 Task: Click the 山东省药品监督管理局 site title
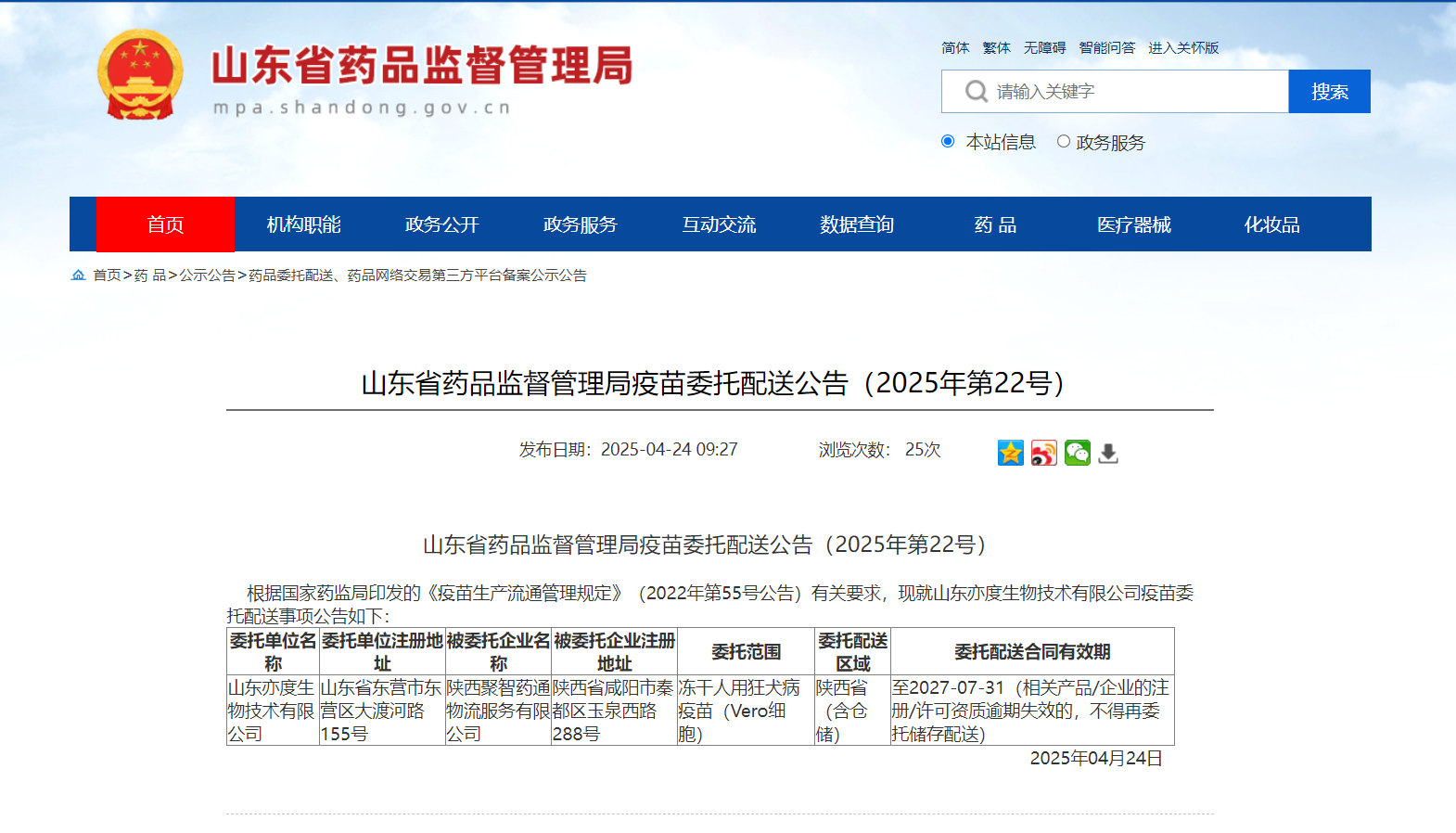[x=422, y=65]
